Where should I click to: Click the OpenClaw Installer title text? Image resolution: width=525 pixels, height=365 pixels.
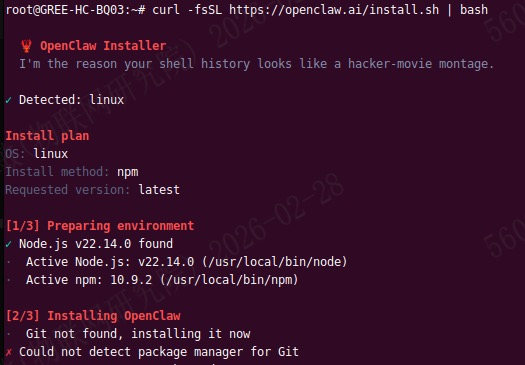coord(103,46)
